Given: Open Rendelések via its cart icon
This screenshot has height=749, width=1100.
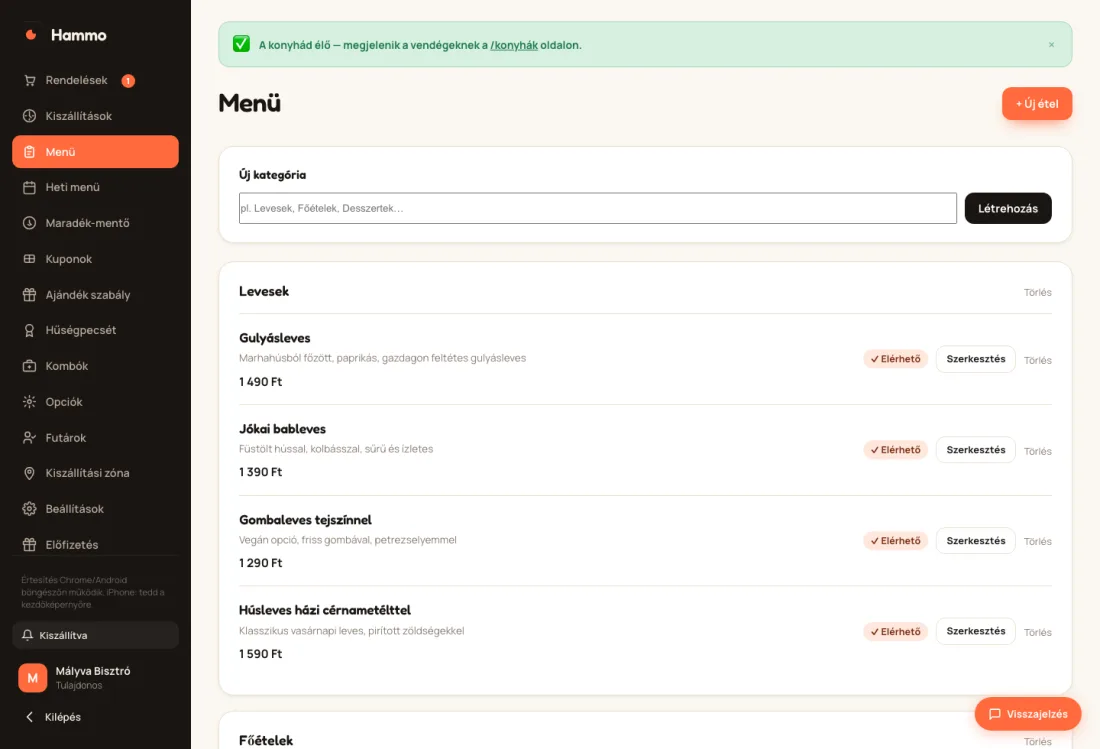Looking at the screenshot, I should point(29,81).
